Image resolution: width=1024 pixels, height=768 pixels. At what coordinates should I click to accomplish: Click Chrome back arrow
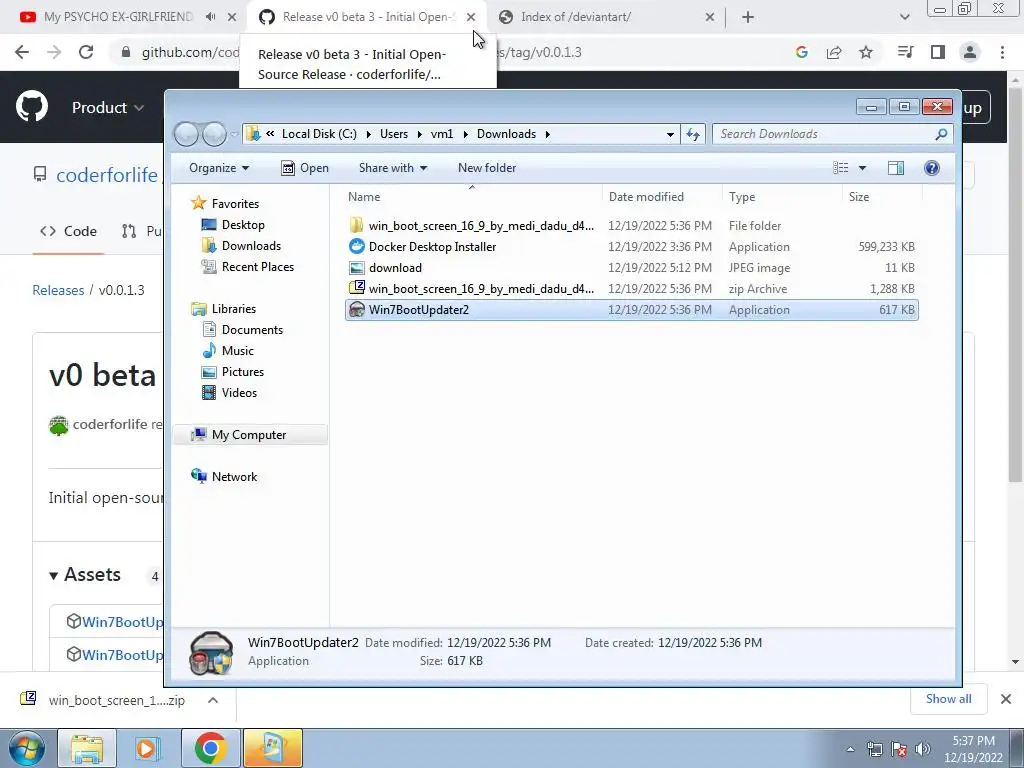pyautogui.click(x=22, y=52)
